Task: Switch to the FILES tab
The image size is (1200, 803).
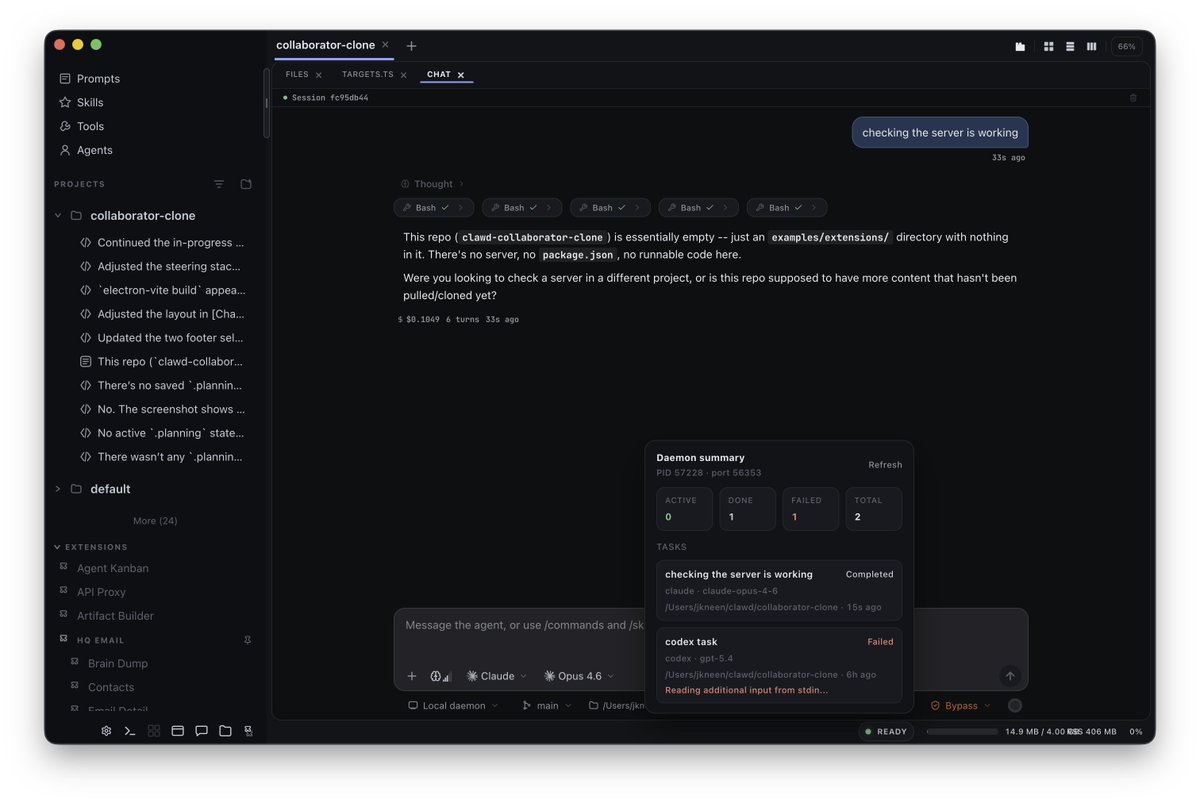Action: tap(297, 74)
